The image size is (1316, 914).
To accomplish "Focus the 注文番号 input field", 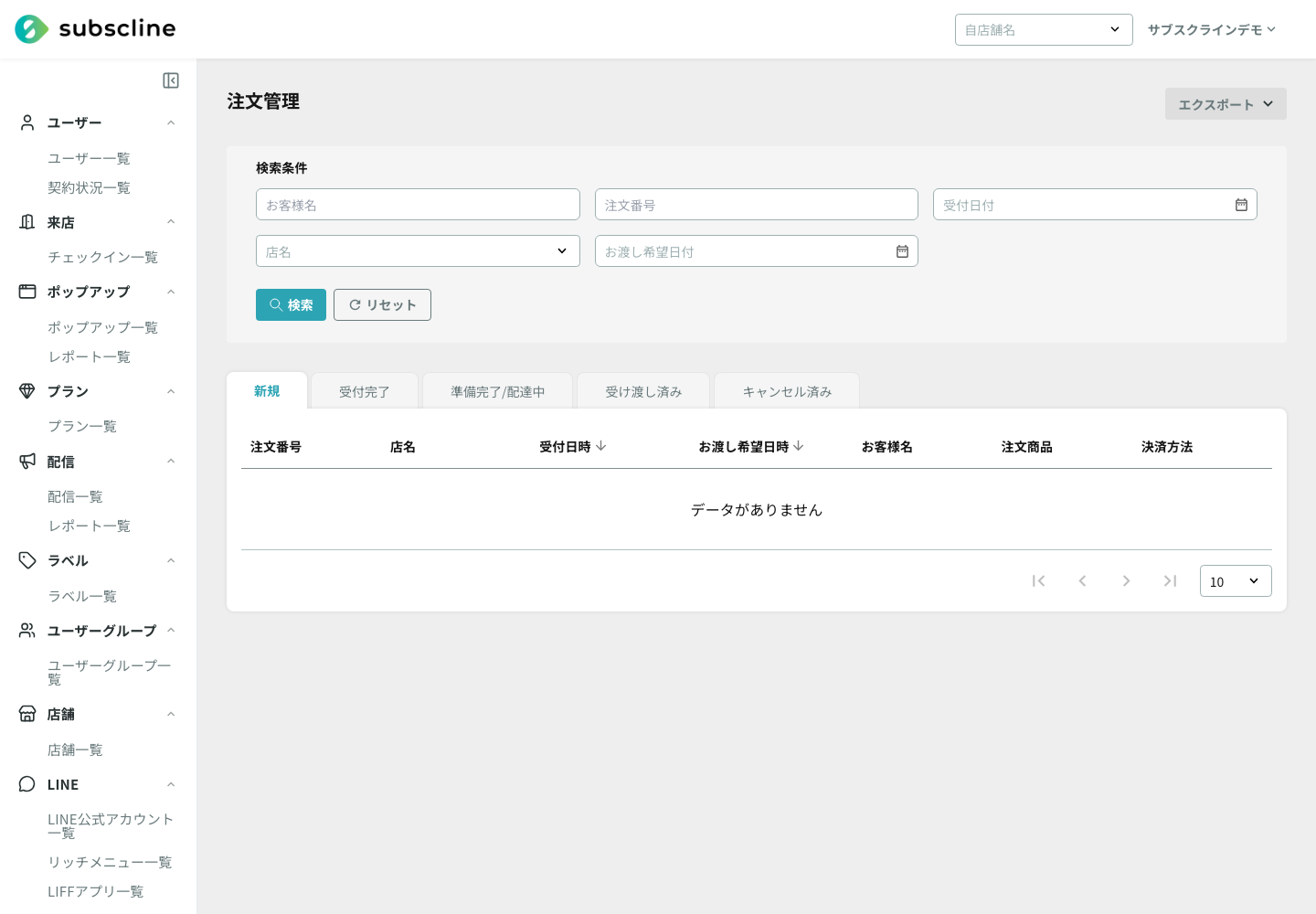I will (x=756, y=205).
